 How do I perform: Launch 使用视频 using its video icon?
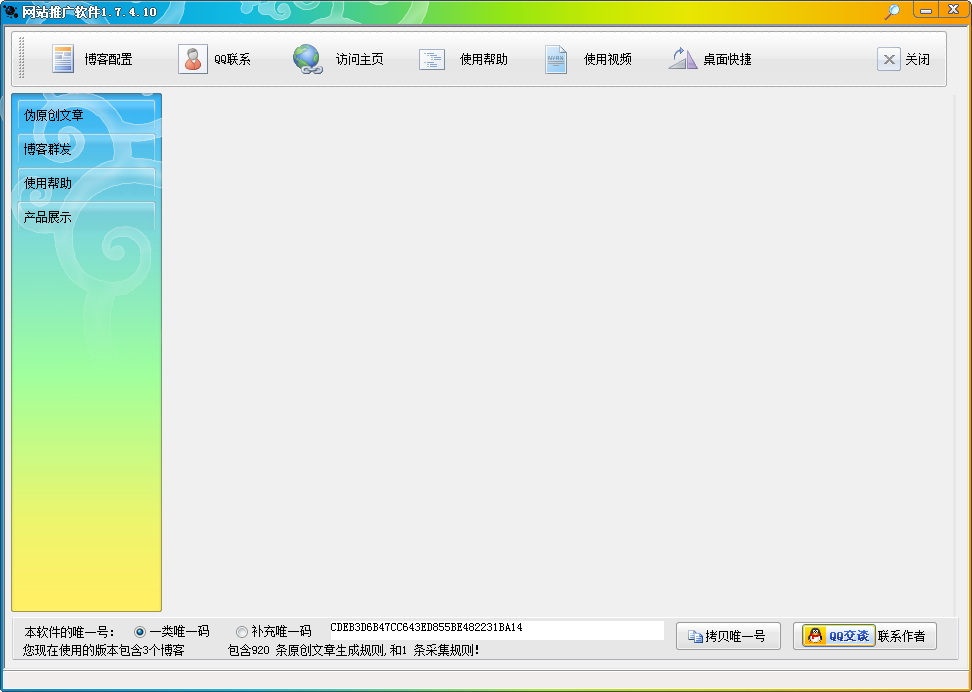556,59
